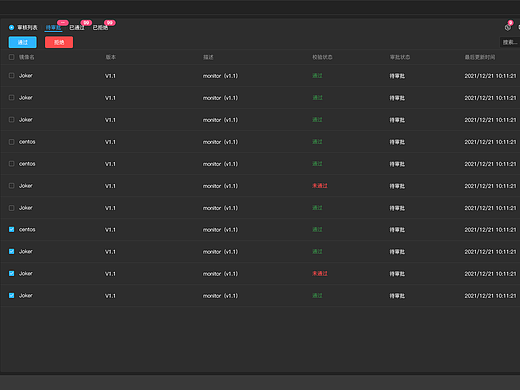Click the 待审批 status in the bottom row
The height and width of the screenshot is (390, 520).
pyautogui.click(x=397, y=296)
